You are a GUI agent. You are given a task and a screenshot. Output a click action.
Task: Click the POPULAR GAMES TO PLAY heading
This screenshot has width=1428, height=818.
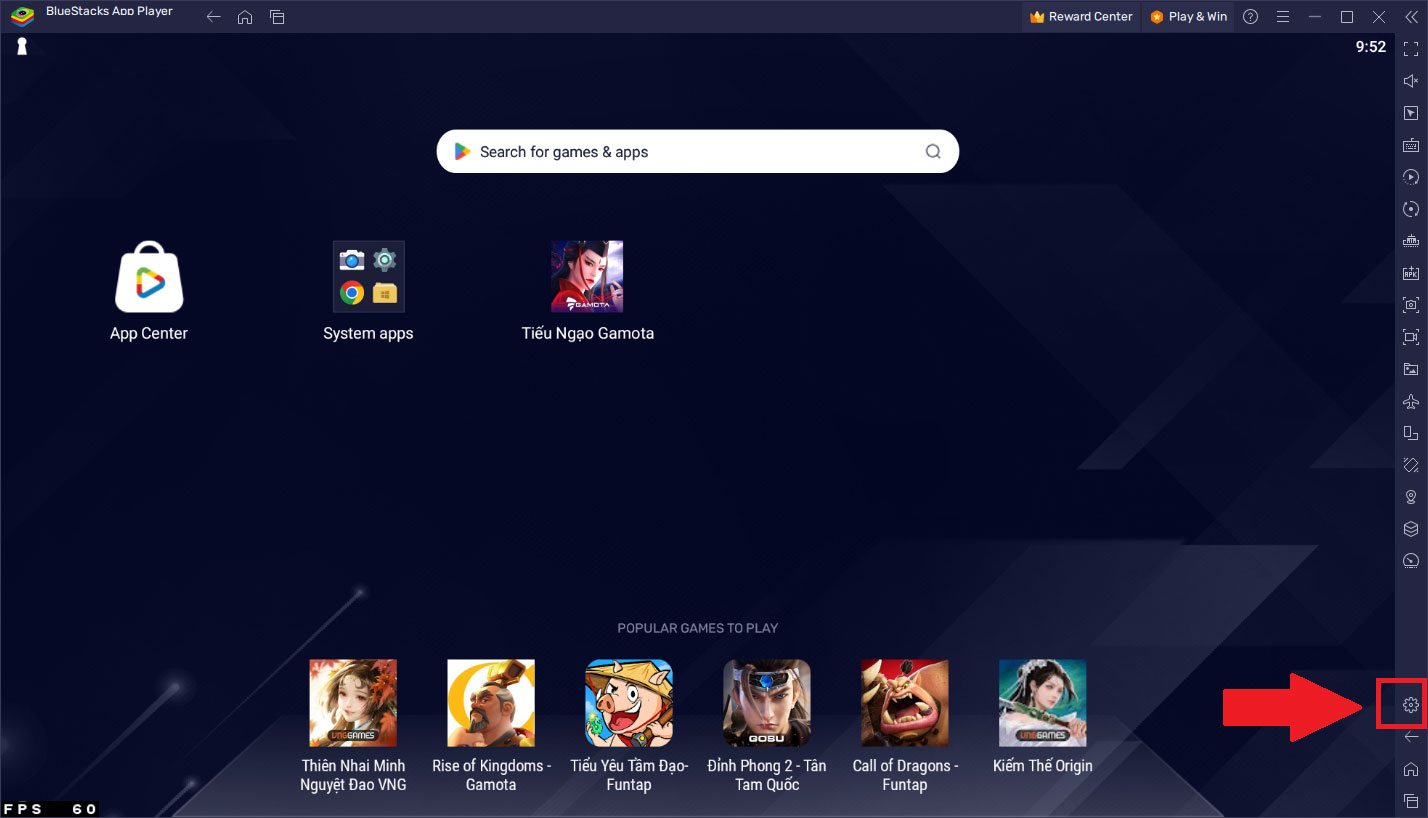(x=698, y=628)
